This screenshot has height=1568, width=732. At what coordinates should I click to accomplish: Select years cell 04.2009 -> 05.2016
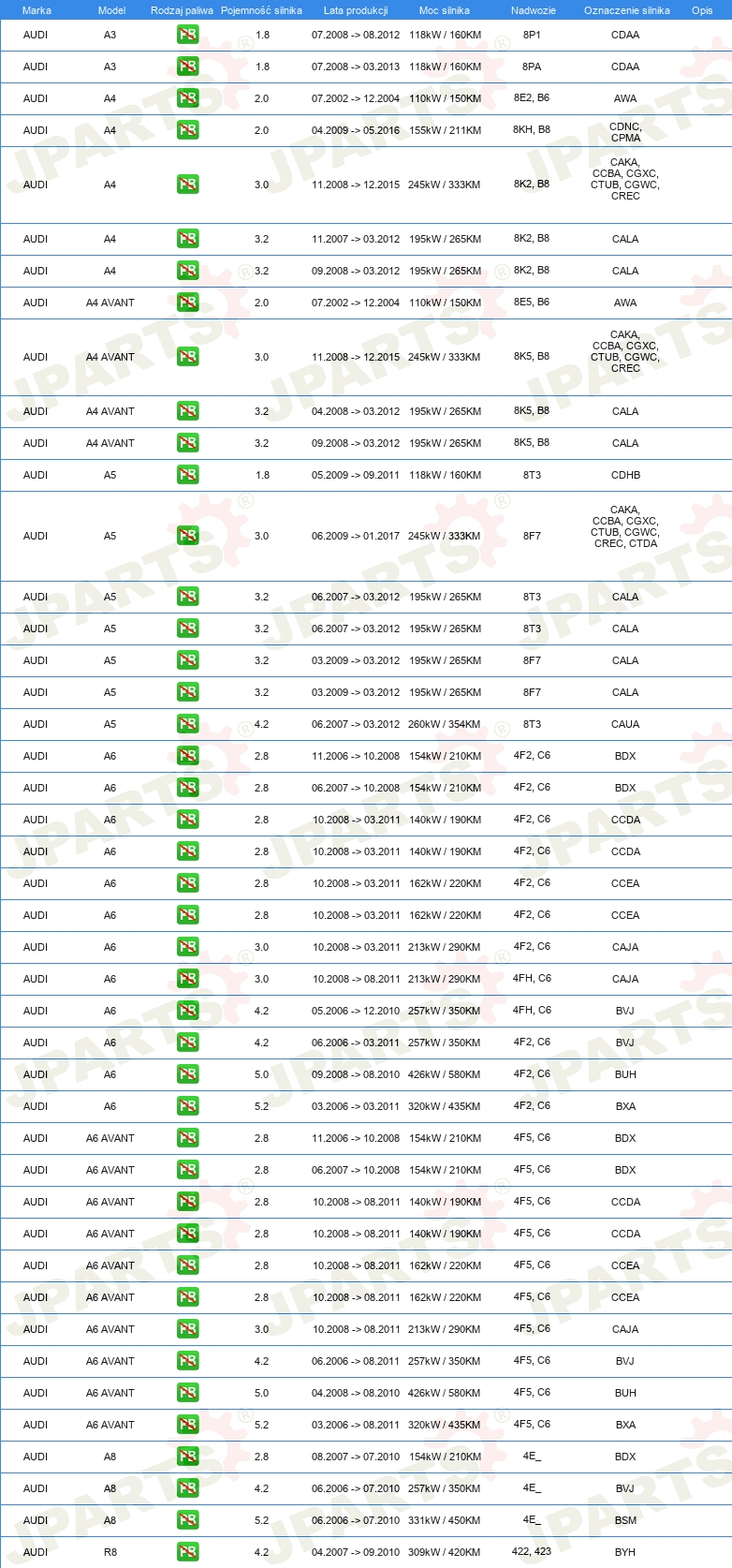[356, 130]
